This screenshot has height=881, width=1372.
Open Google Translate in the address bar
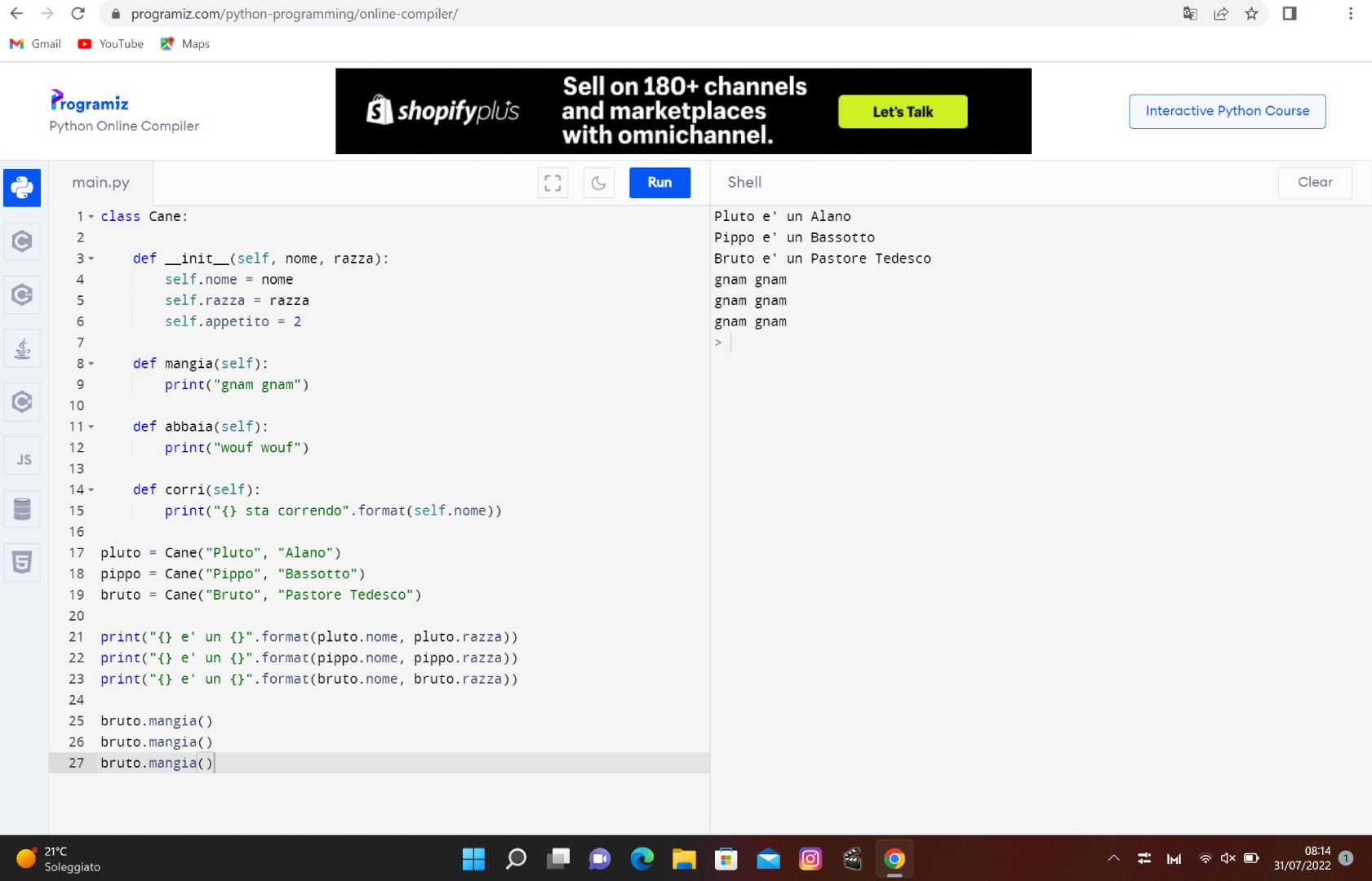(x=1190, y=13)
